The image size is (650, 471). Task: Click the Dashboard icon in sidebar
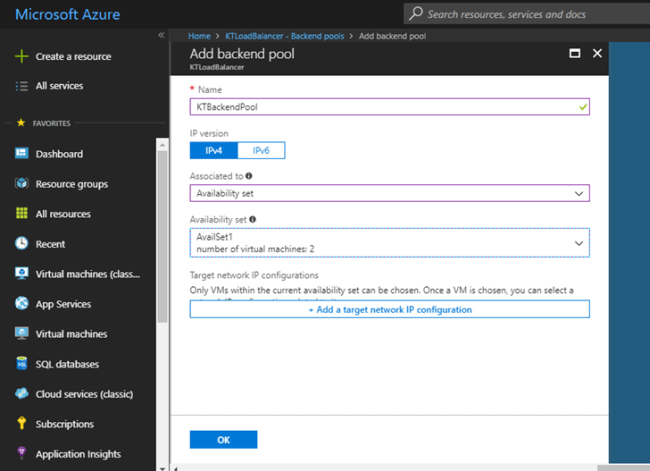click(21, 154)
